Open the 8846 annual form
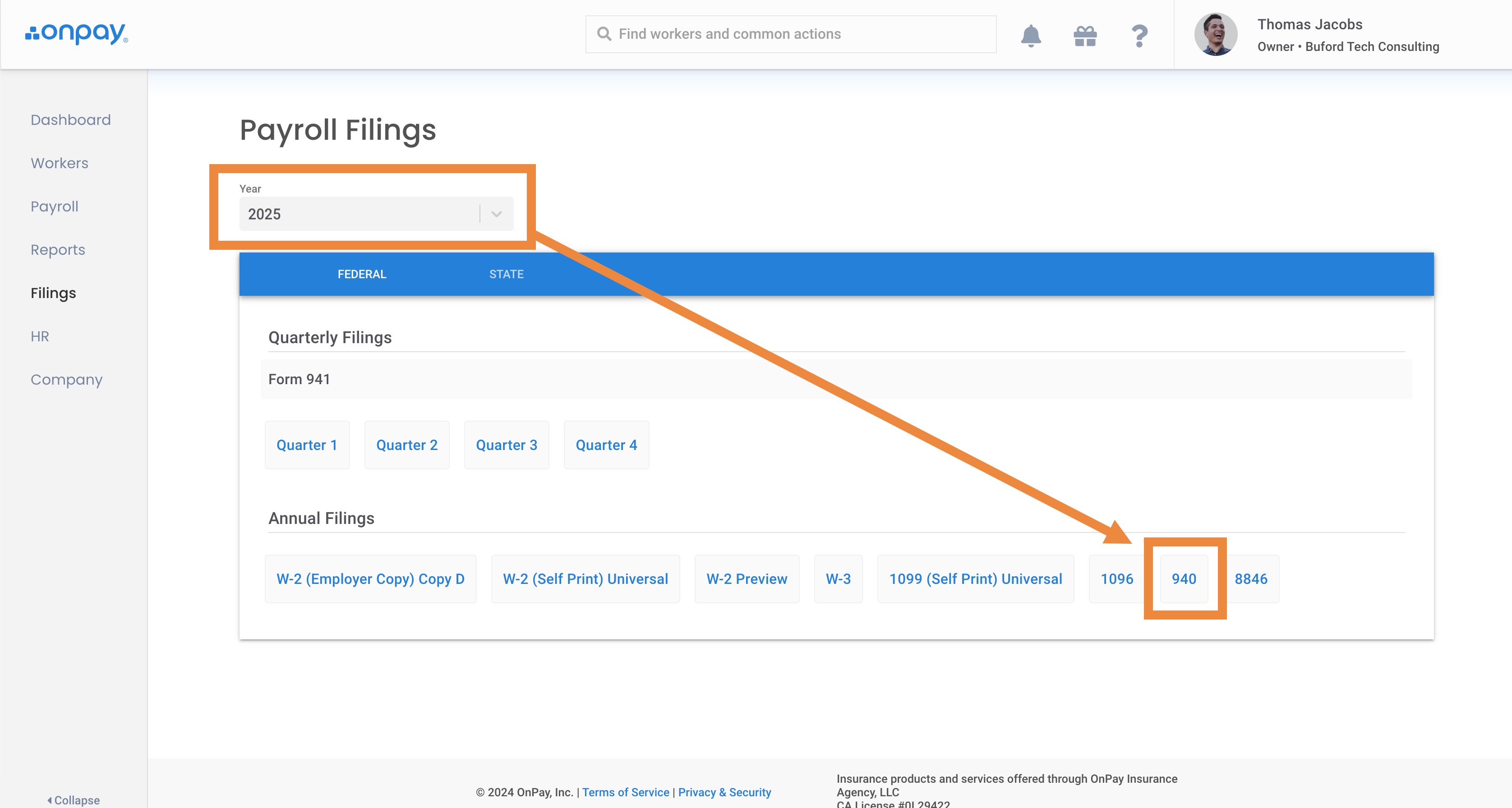Image resolution: width=1512 pixels, height=808 pixels. pyautogui.click(x=1250, y=578)
